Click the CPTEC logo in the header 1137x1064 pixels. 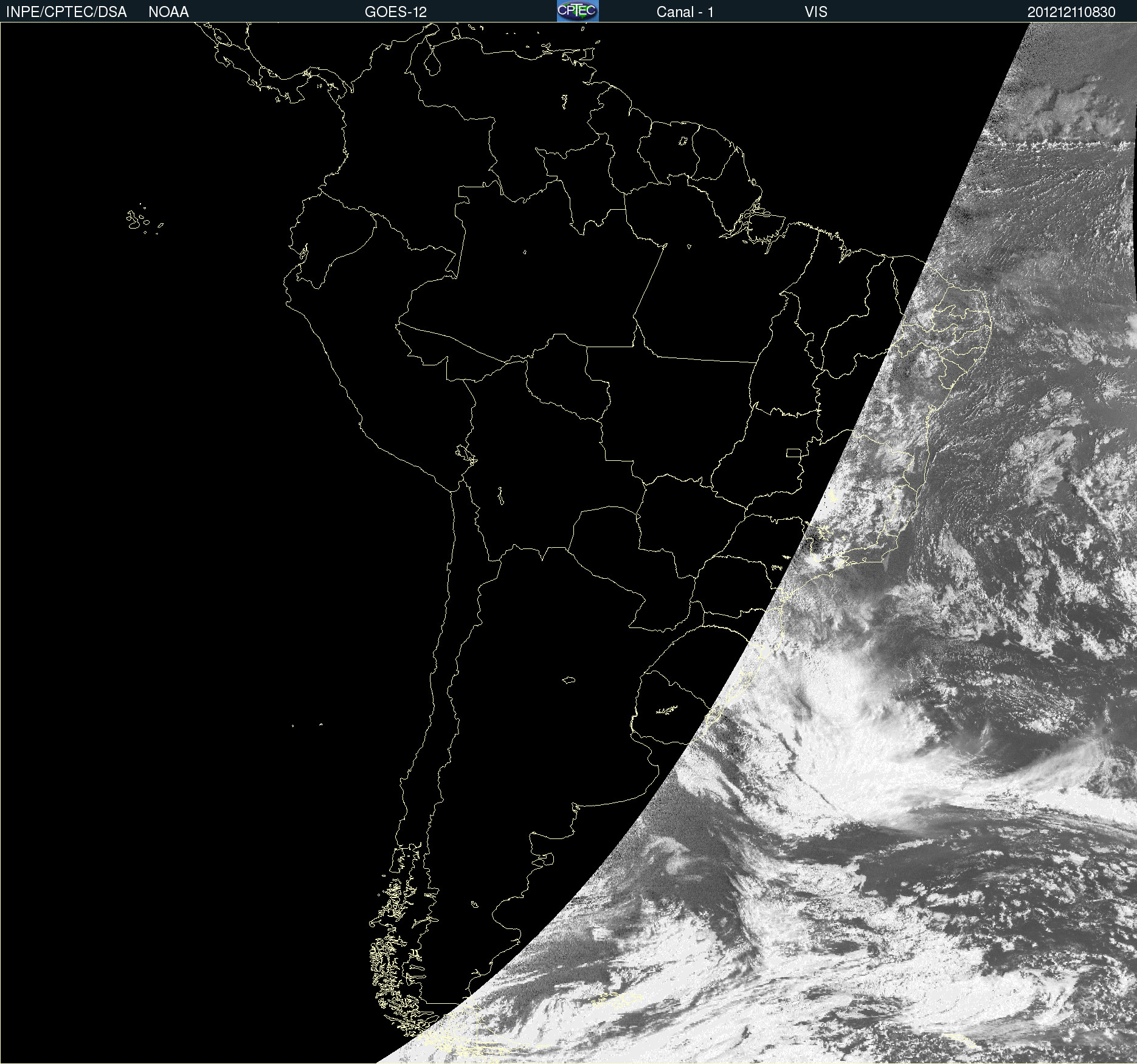pos(578,11)
